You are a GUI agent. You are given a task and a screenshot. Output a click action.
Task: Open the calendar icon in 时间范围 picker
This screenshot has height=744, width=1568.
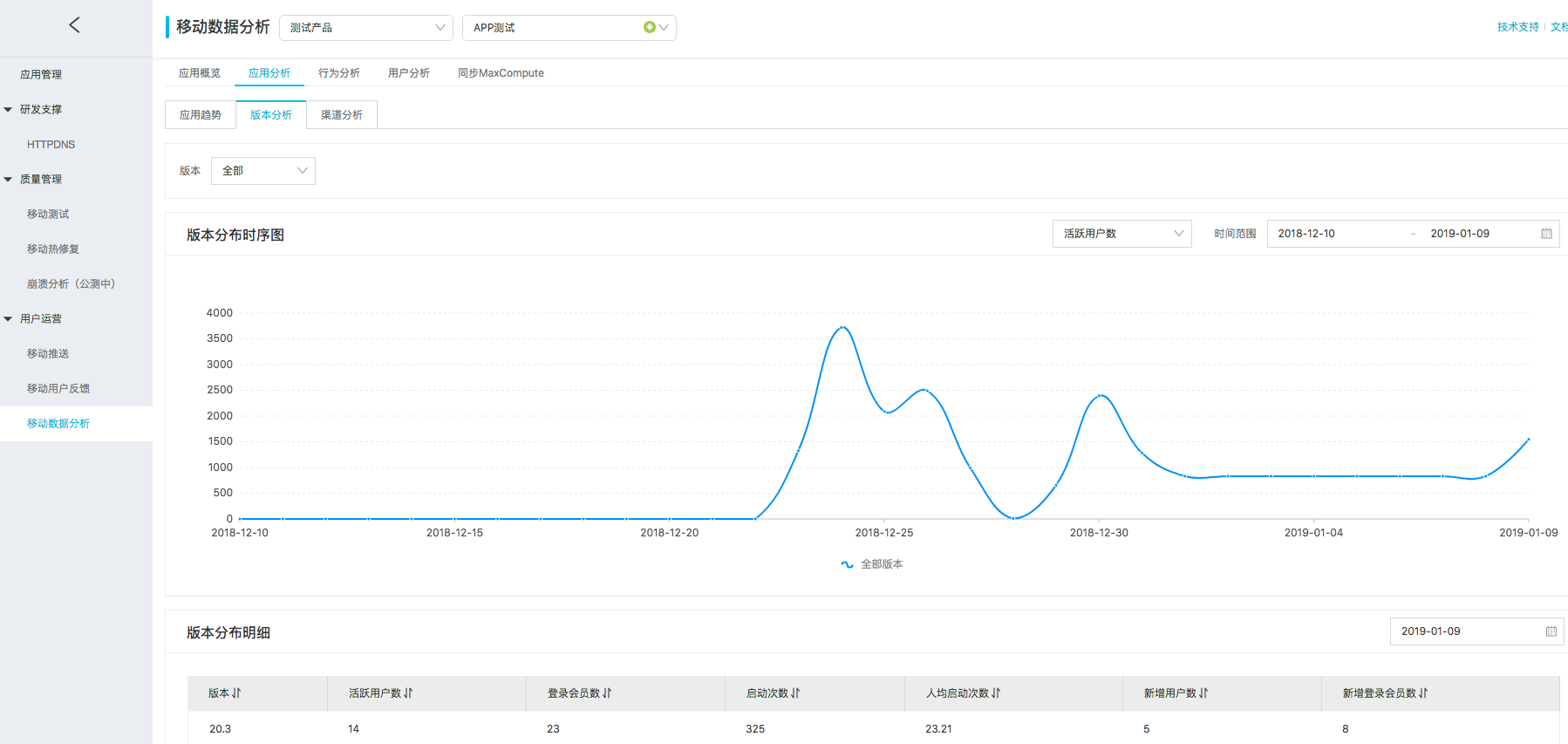[x=1546, y=234]
